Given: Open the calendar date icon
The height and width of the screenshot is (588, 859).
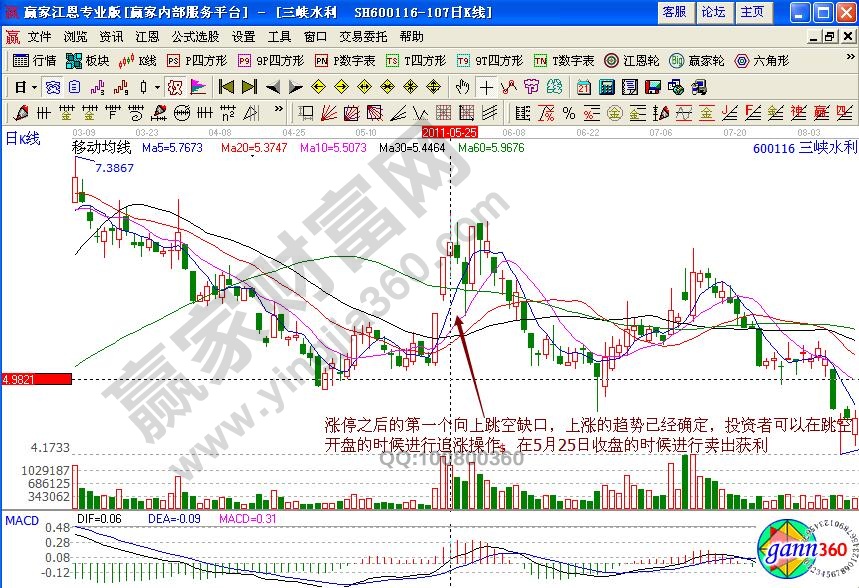Looking at the screenshot, I should [584, 87].
